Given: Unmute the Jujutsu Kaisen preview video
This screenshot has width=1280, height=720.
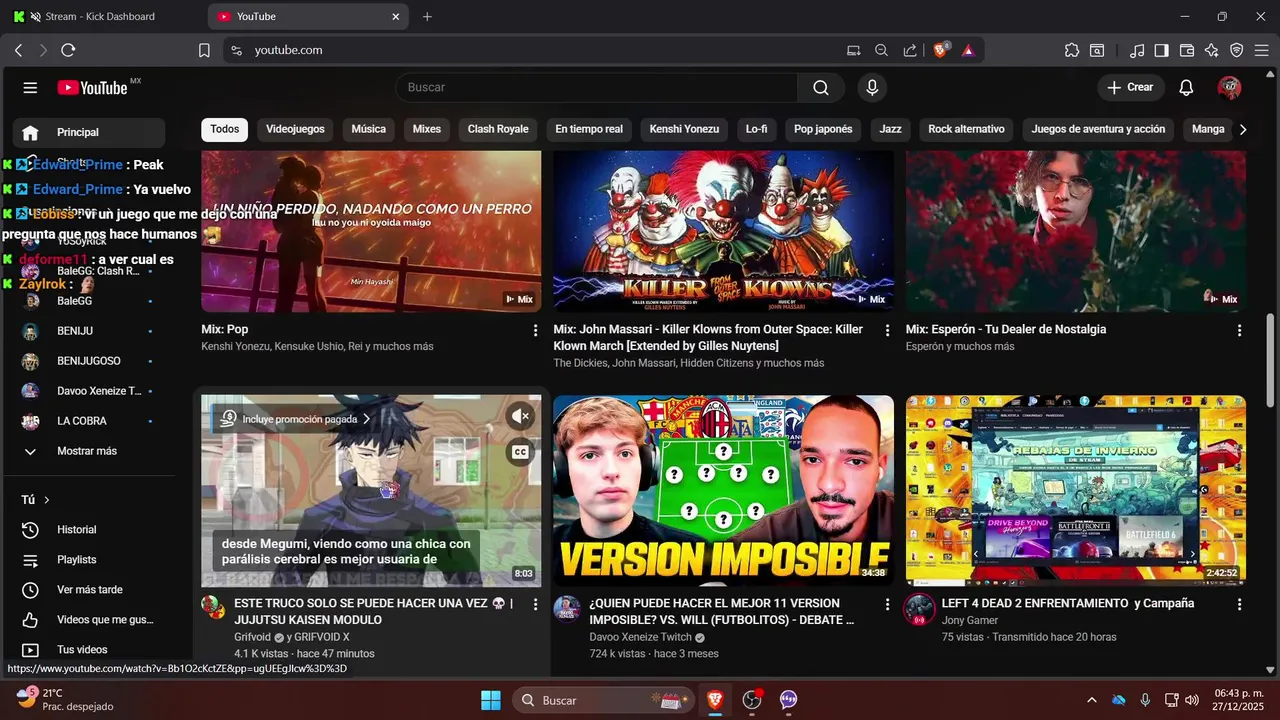Looking at the screenshot, I should [520, 416].
